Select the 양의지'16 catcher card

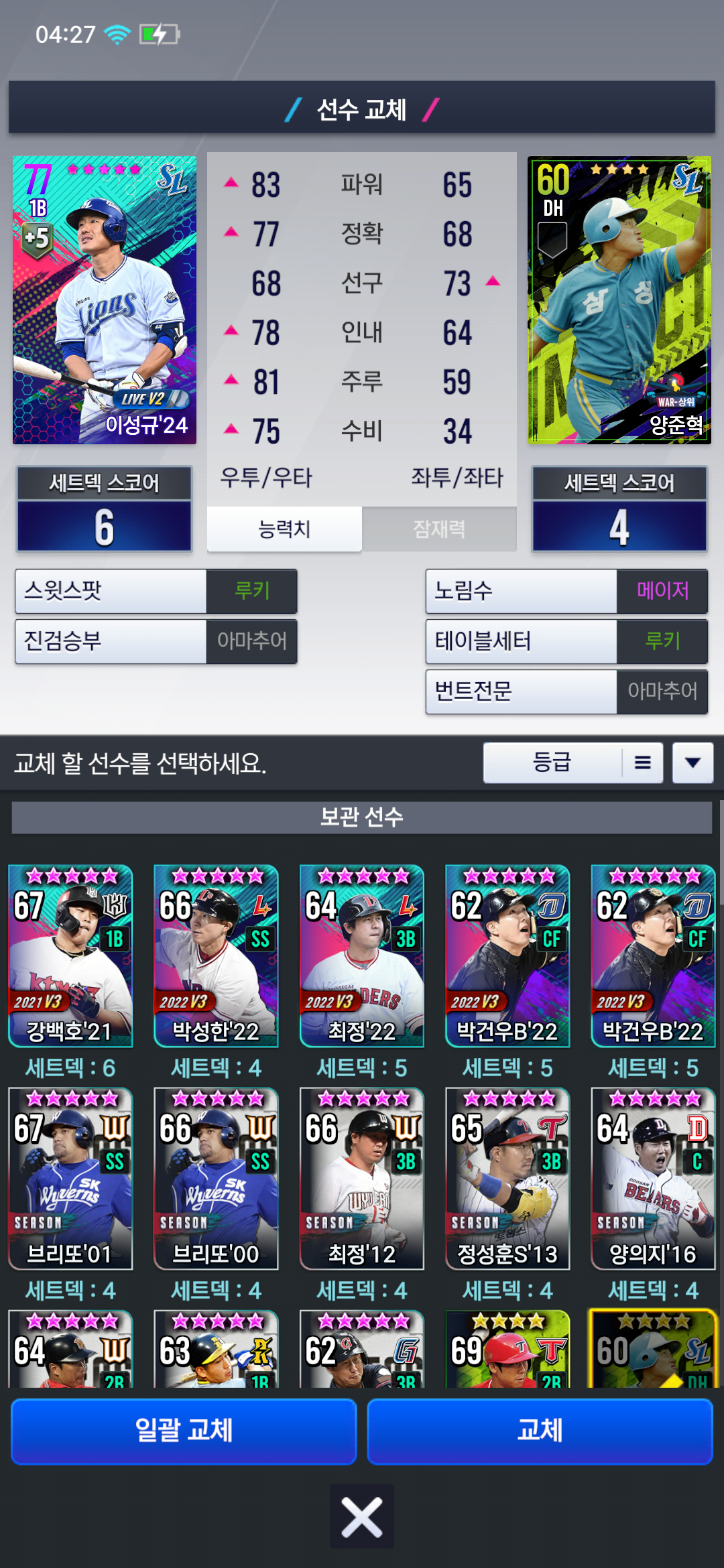click(653, 1179)
